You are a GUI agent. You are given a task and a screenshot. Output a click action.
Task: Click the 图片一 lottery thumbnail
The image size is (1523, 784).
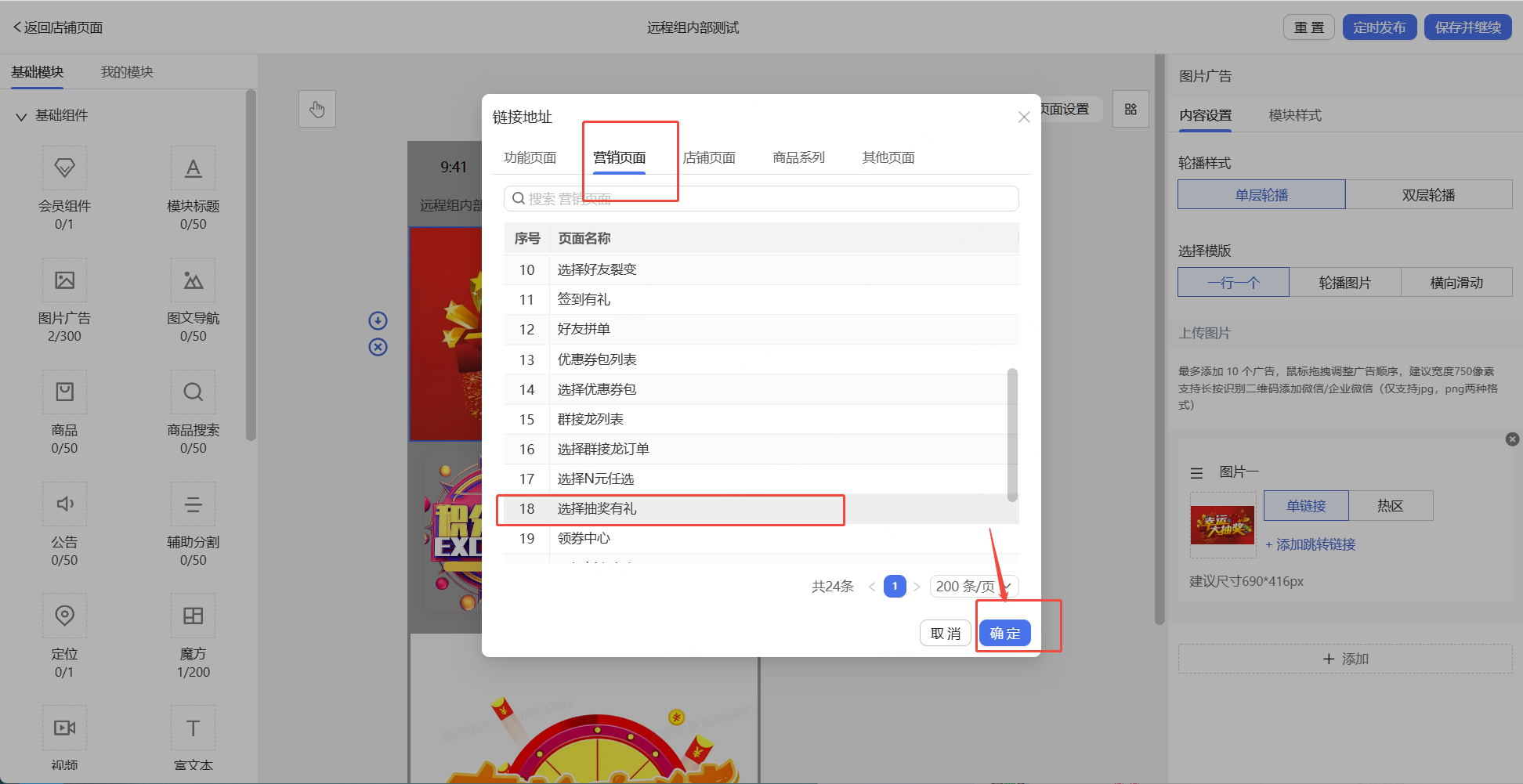tap(1222, 525)
